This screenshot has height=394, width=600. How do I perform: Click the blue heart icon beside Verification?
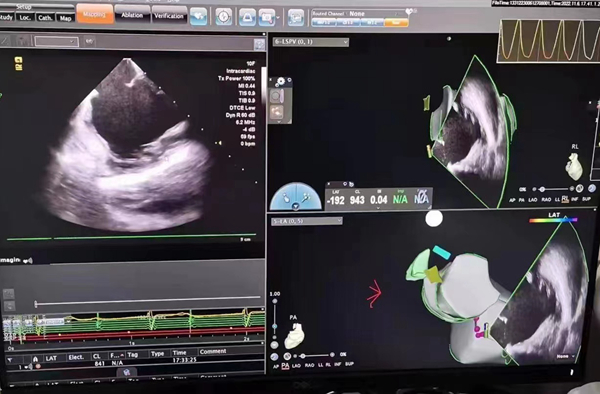pos(199,16)
